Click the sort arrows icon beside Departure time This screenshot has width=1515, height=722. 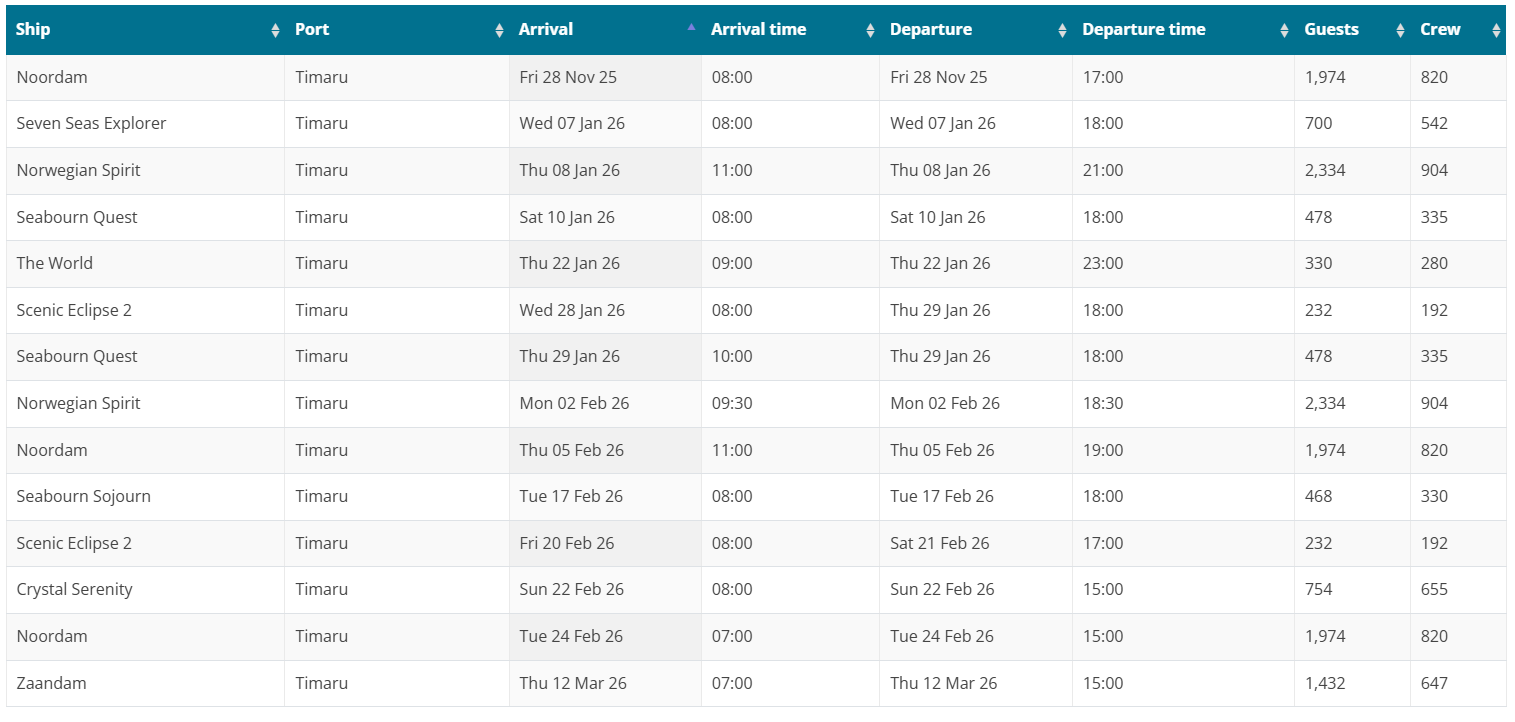click(x=1284, y=31)
